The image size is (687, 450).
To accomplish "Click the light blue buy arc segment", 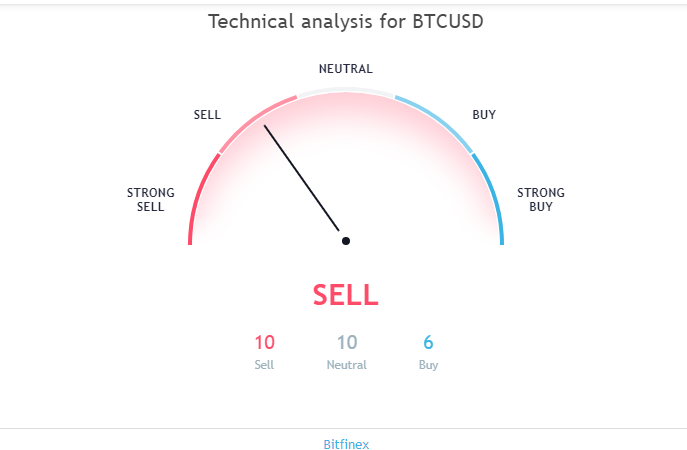I will (437, 120).
